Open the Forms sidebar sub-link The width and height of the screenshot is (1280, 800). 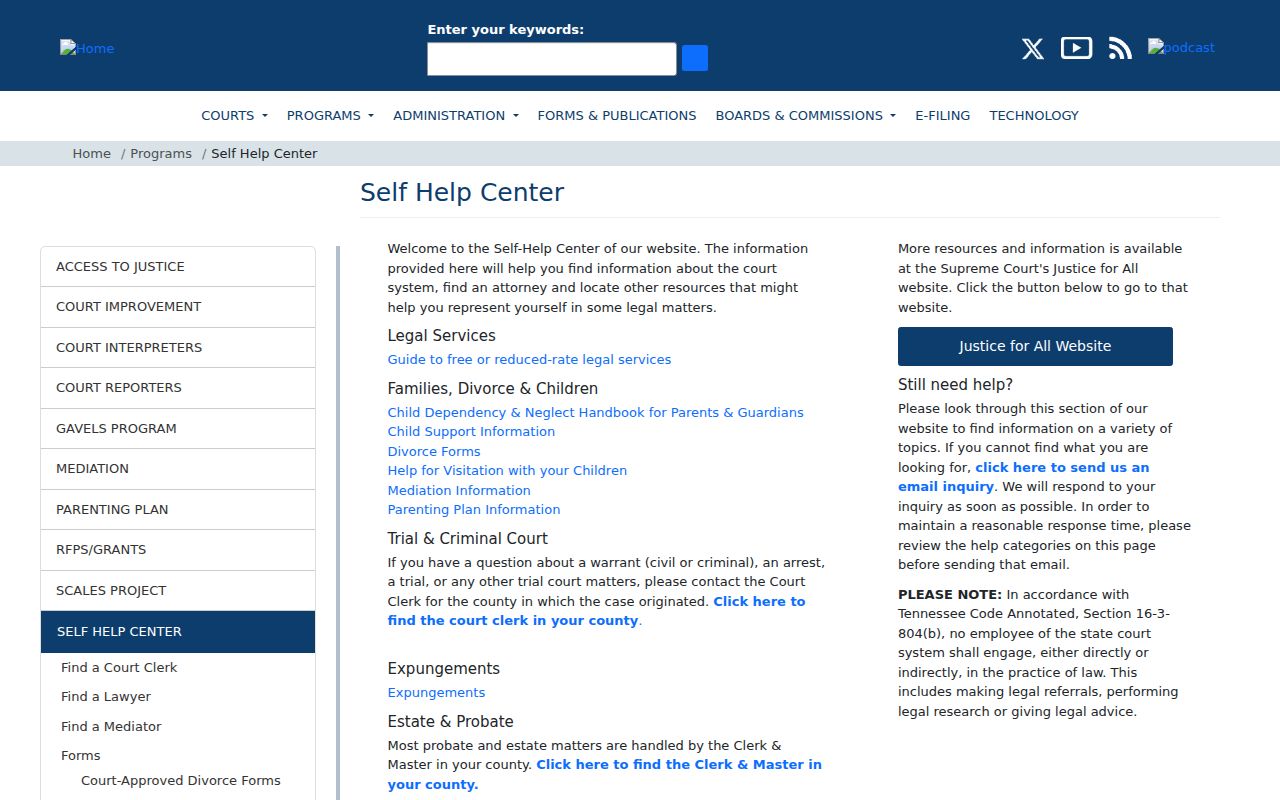click(81, 756)
